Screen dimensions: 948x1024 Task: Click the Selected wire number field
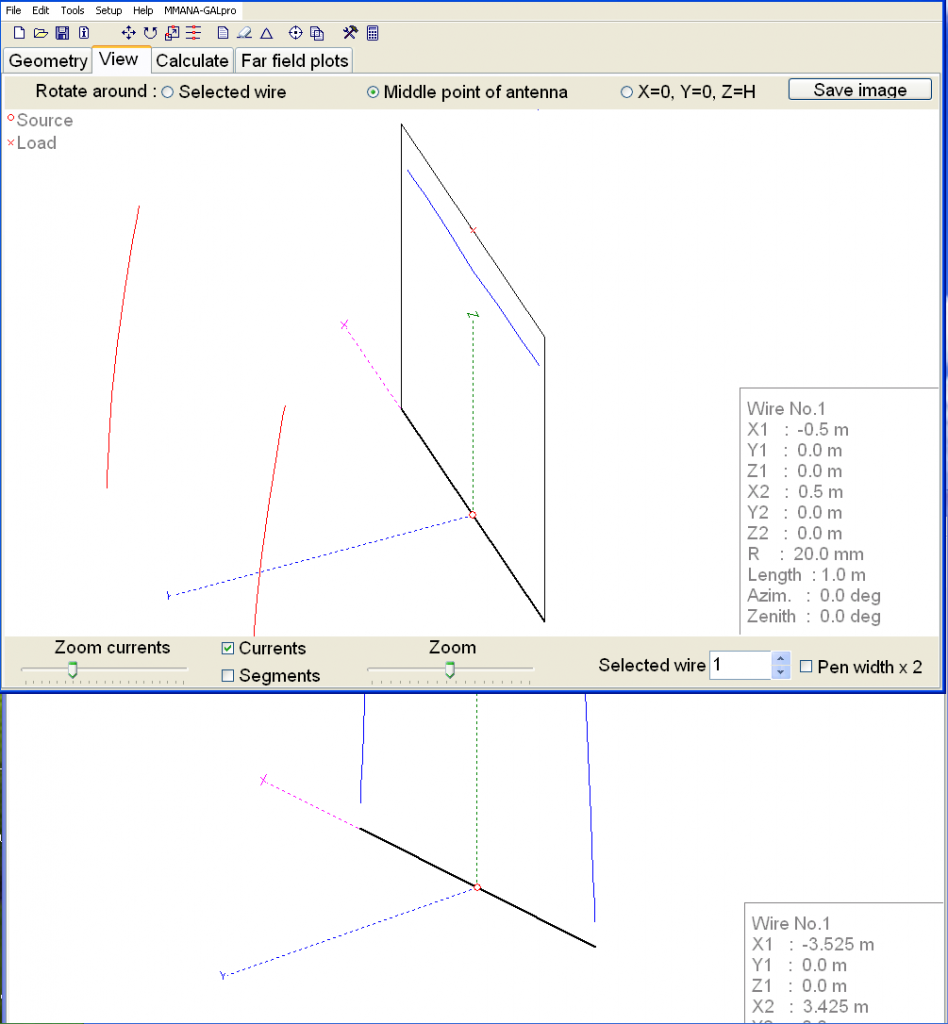point(740,666)
